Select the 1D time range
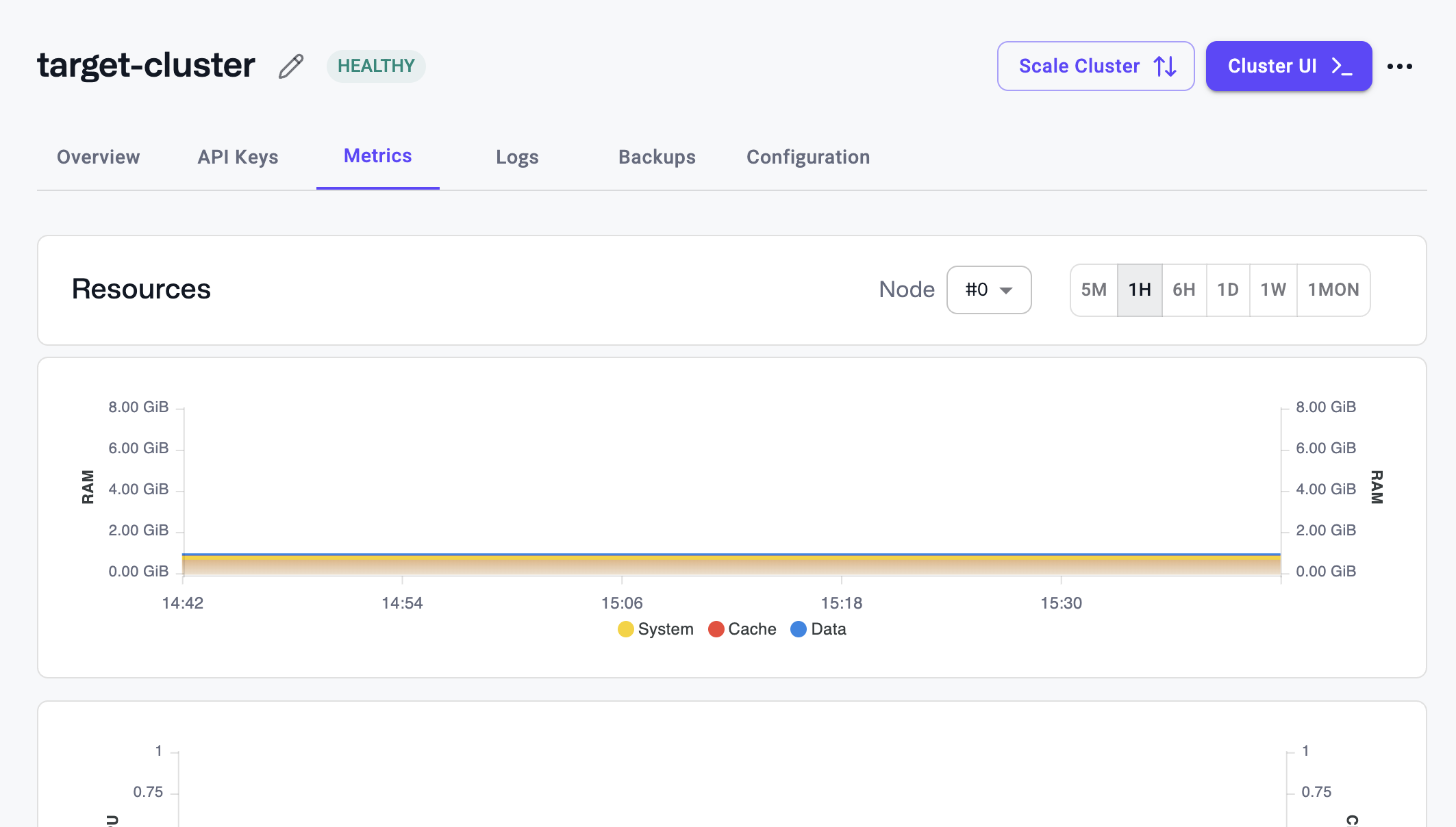Image resolution: width=1456 pixels, height=827 pixels. [1227, 290]
